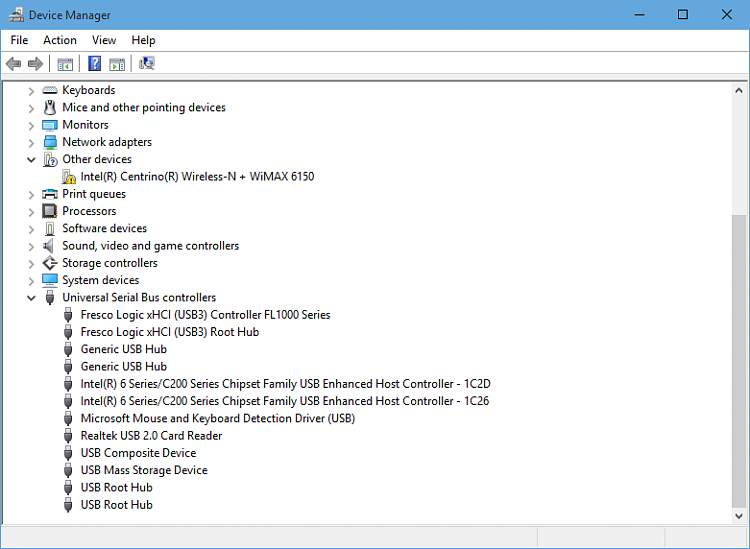Viewport: 750px width, 549px height.
Task: Select Microsoft Mouse and Keyboard Detection Driver
Action: [x=218, y=418]
